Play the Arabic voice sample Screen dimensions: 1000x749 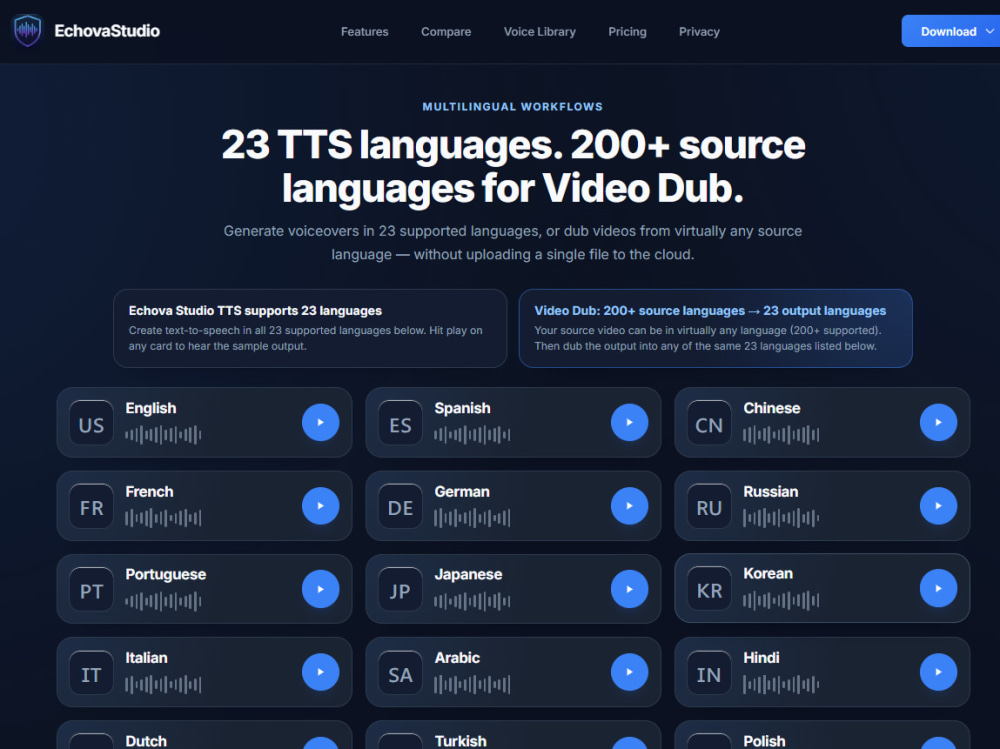coord(629,672)
